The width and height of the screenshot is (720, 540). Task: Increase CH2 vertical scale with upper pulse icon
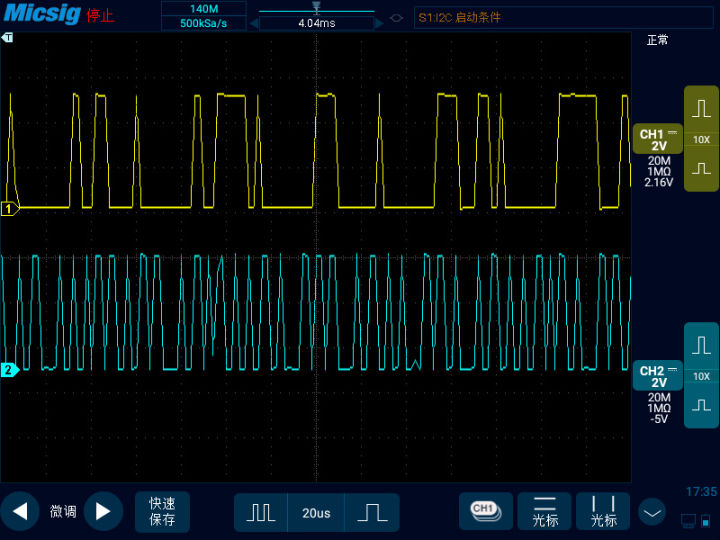click(x=701, y=345)
